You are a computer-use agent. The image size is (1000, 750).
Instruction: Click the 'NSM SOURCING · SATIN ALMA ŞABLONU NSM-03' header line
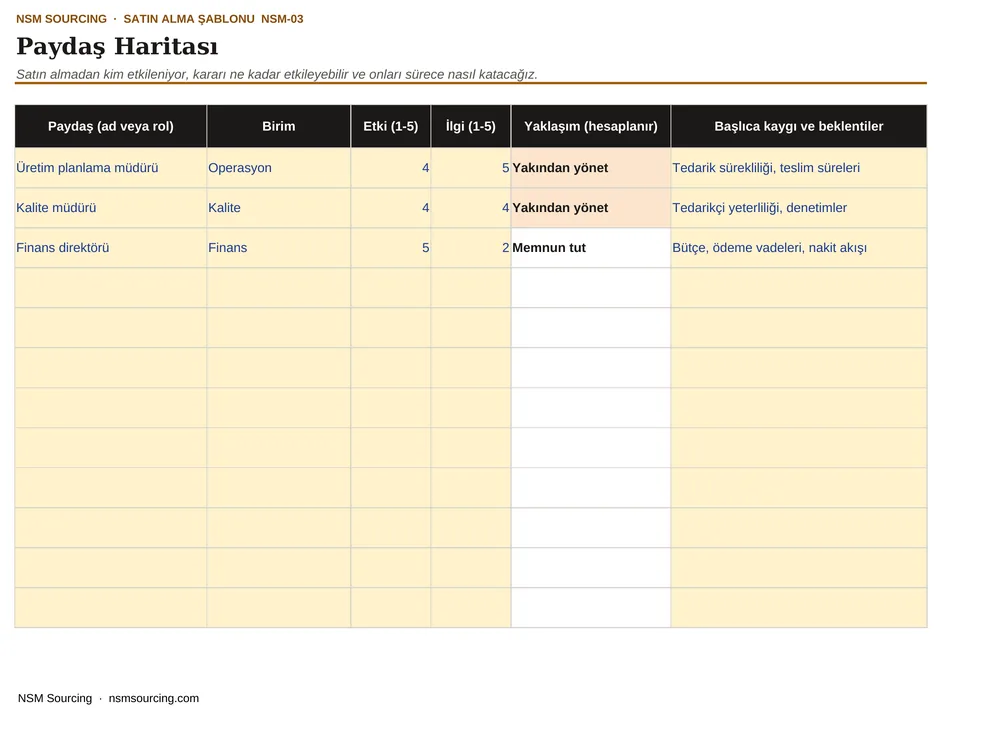pyautogui.click(x=159, y=19)
